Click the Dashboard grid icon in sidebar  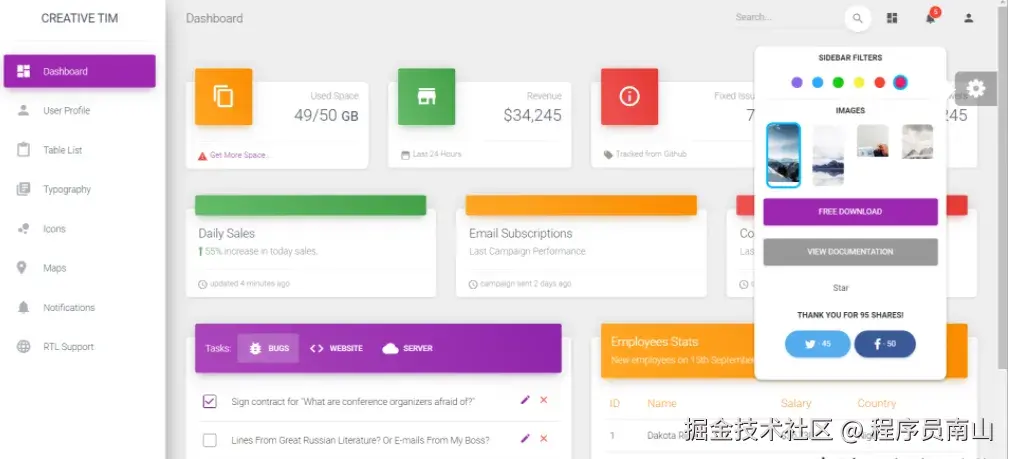(24, 71)
